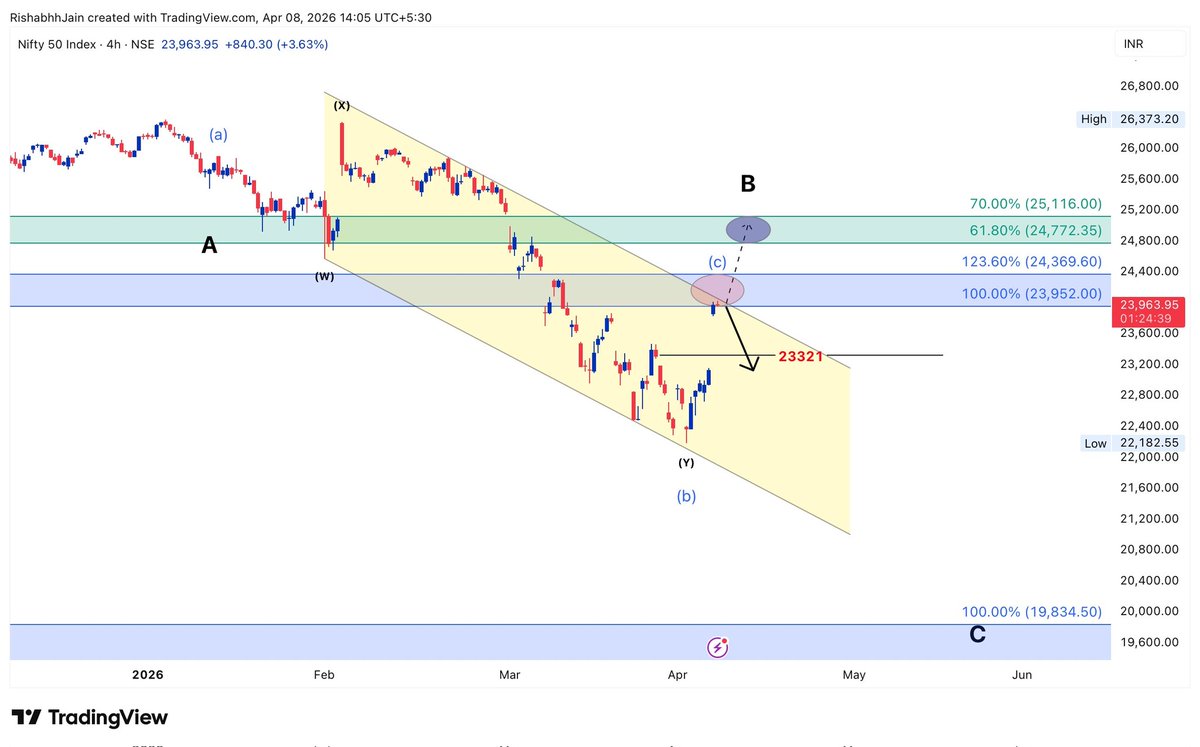The image size is (1200, 747).
Task: Click the High 26,373.20 badge
Action: coord(1132,119)
